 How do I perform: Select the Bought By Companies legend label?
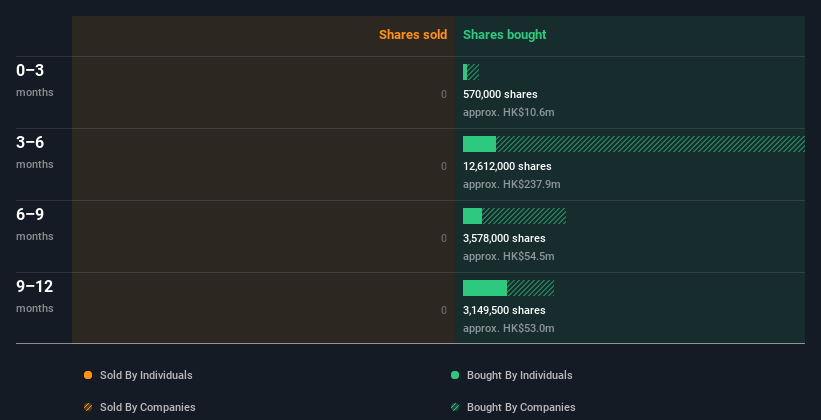coord(521,407)
